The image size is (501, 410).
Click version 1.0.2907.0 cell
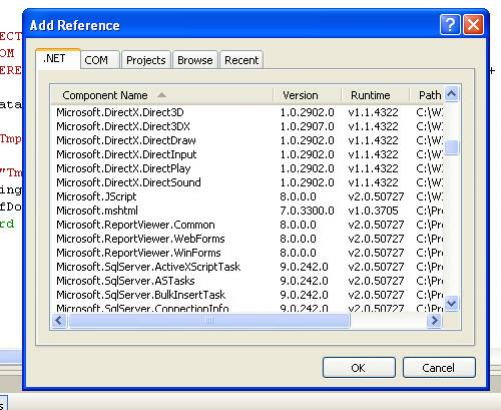coord(307,126)
